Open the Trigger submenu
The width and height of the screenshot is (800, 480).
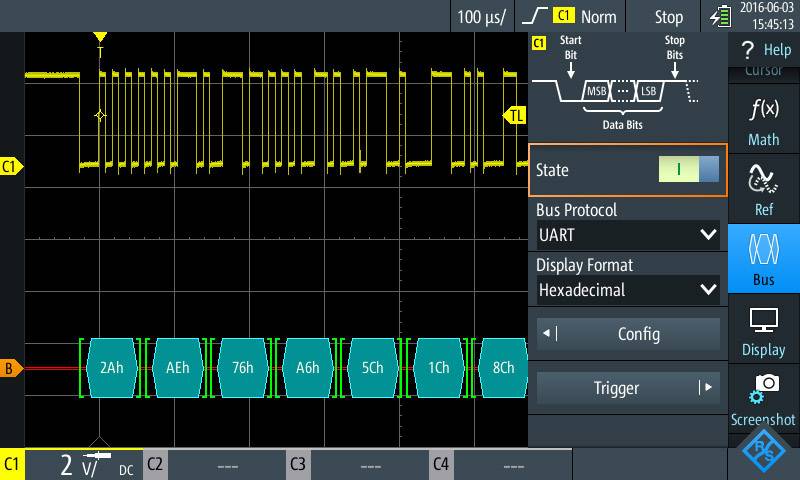click(627, 388)
